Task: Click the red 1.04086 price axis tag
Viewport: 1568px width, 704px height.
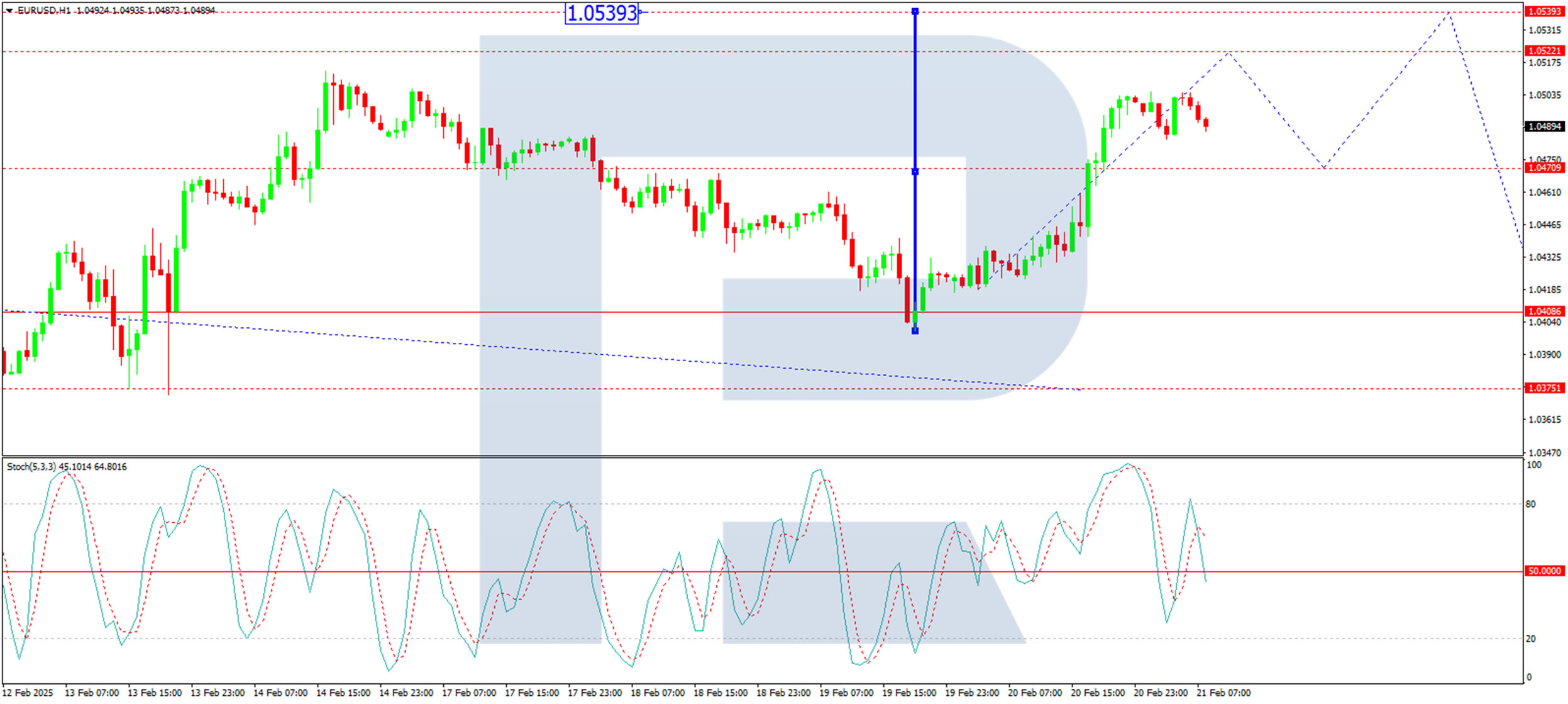Action: (1544, 311)
